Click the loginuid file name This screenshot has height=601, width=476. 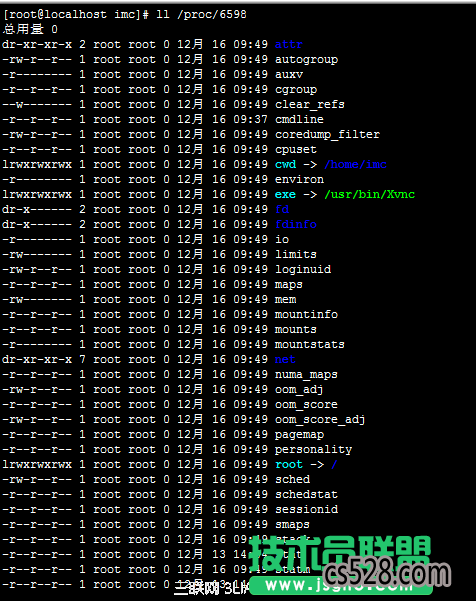[x=303, y=269]
